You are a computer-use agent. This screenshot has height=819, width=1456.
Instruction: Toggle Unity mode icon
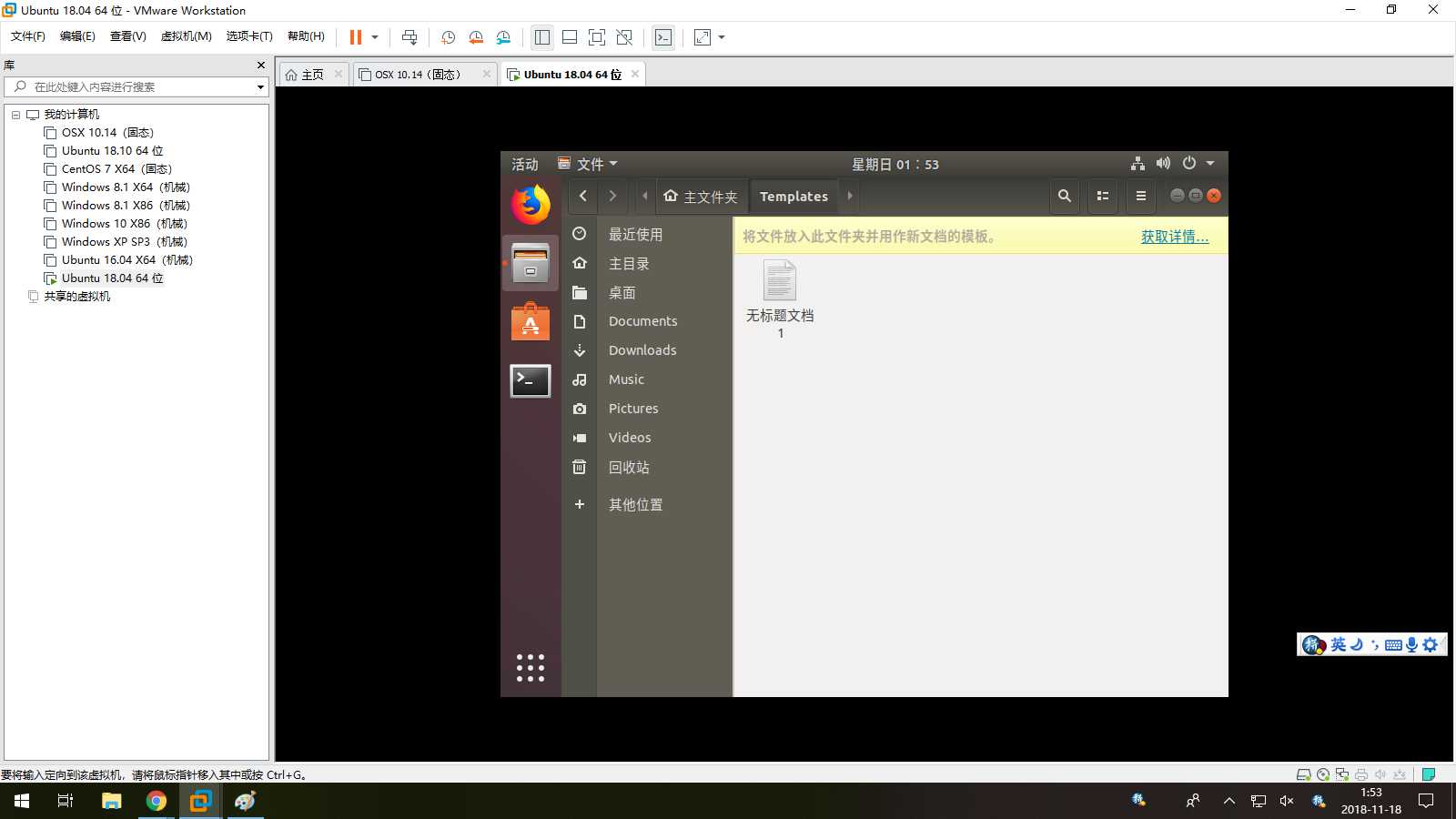coord(624,37)
